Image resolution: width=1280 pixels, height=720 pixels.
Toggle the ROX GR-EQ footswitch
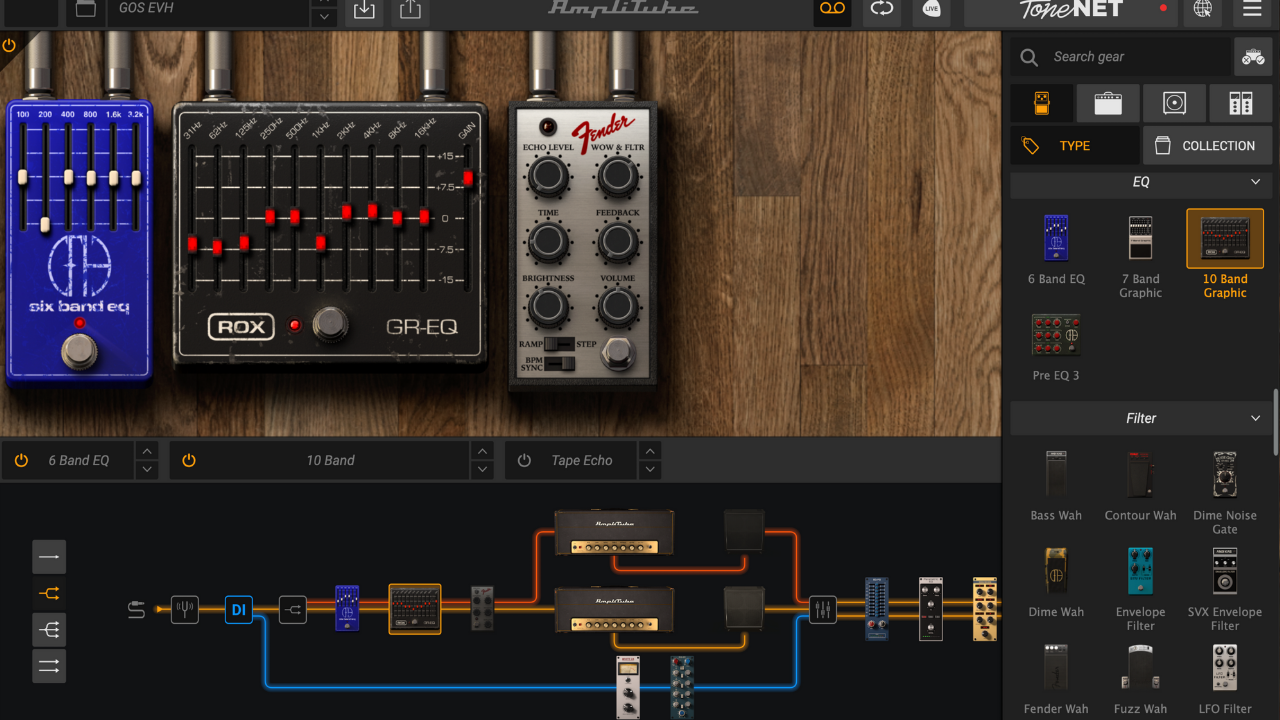(330, 325)
